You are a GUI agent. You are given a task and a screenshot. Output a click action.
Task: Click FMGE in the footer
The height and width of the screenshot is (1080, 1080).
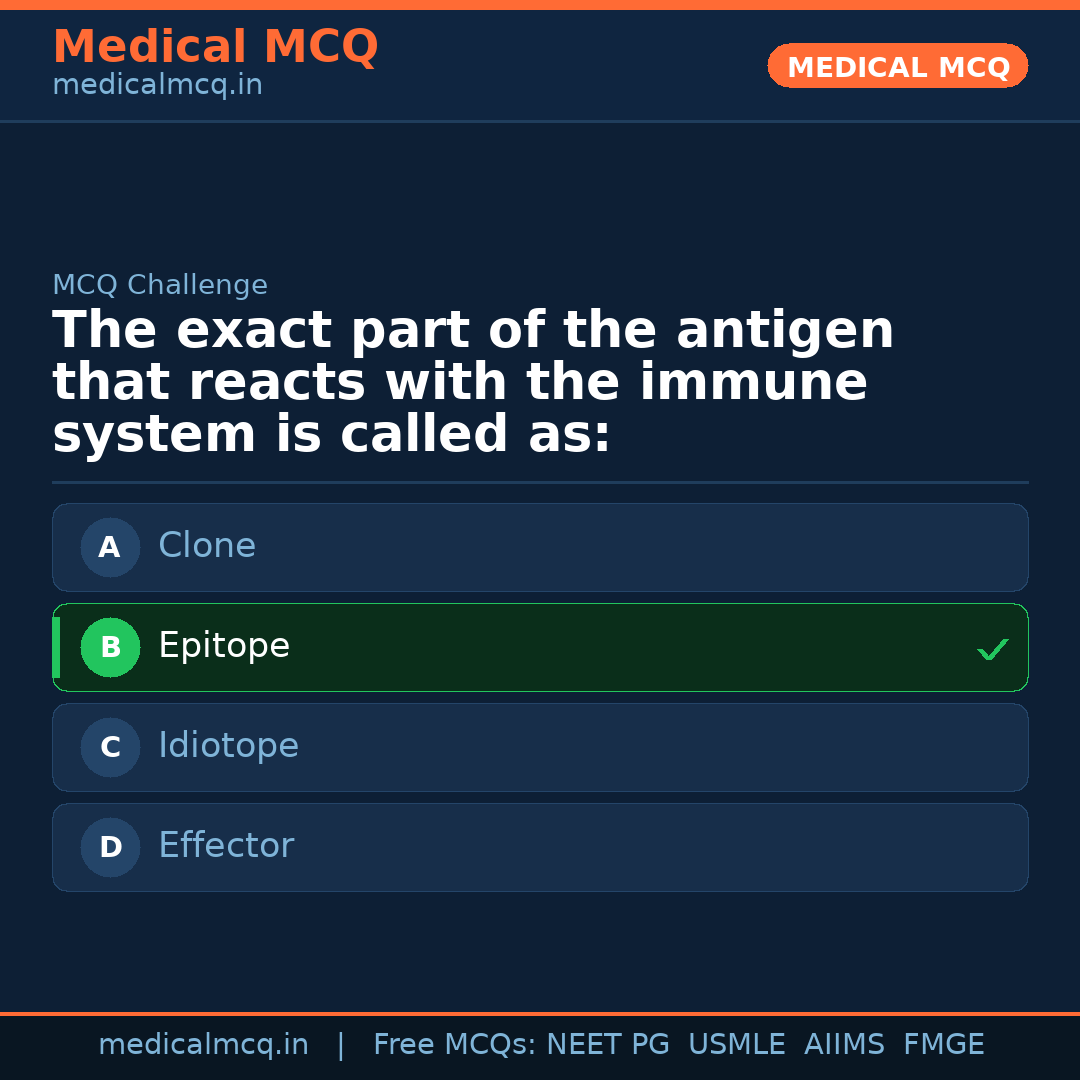click(943, 1045)
